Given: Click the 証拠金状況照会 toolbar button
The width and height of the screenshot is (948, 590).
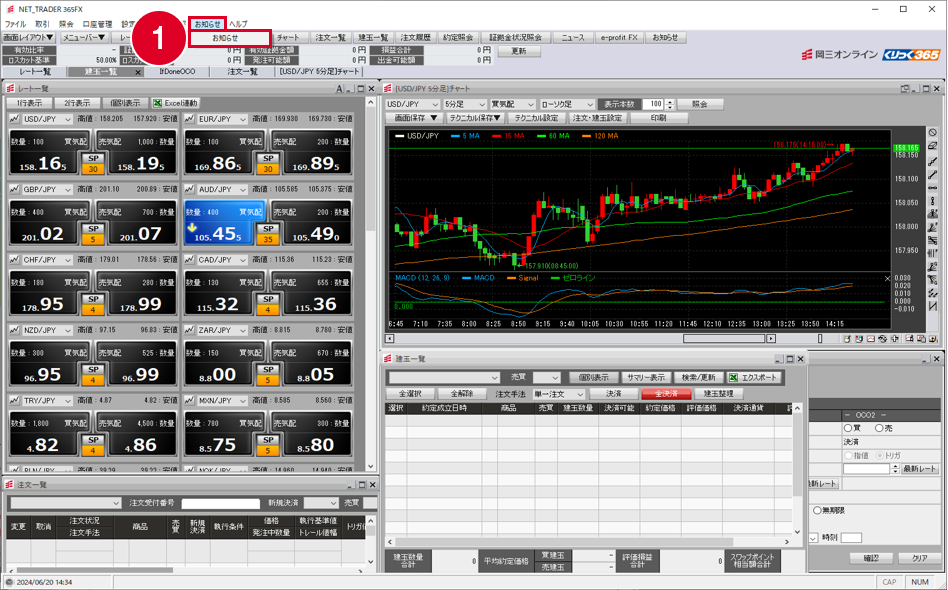Looking at the screenshot, I should [516, 37].
